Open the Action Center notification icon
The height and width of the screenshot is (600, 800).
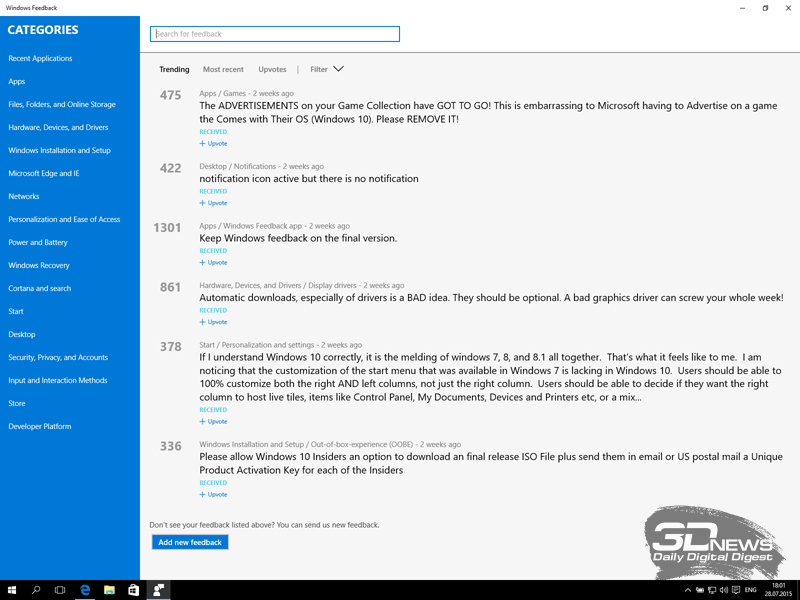736,590
